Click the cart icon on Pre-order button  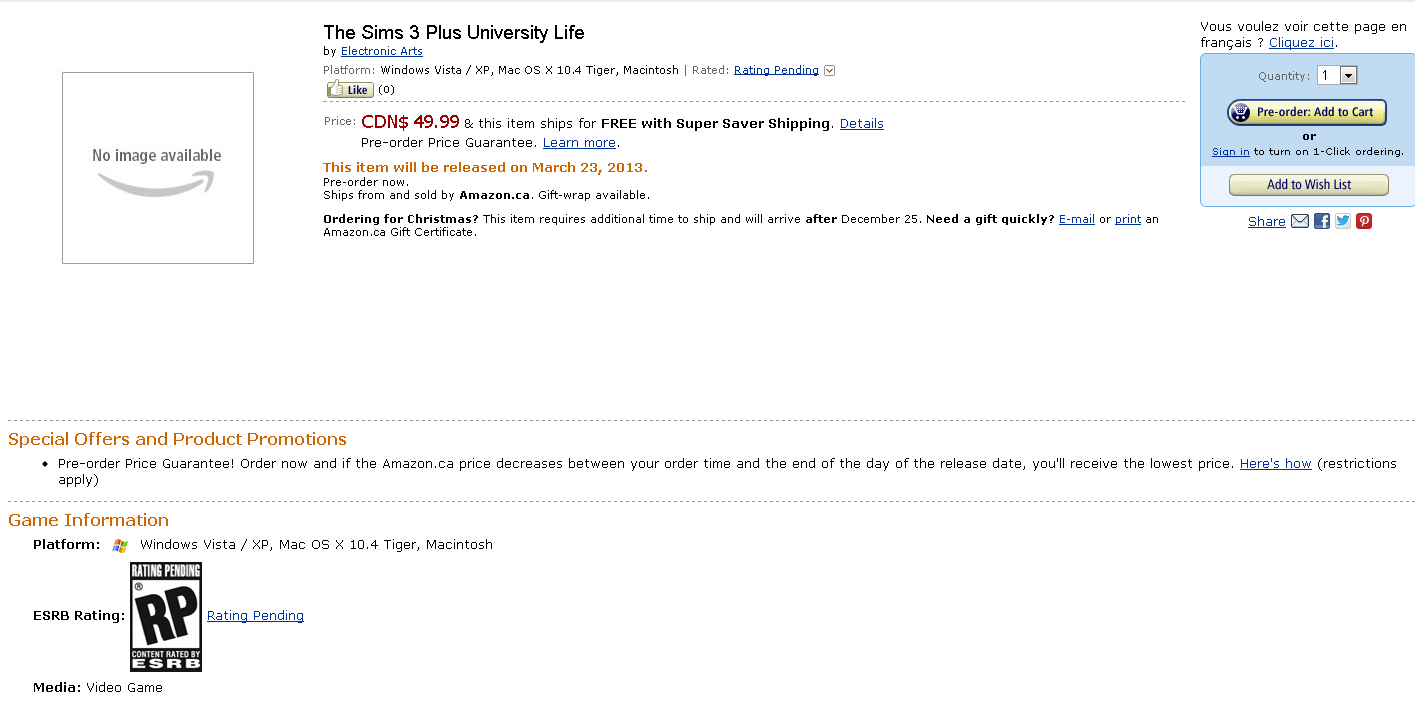[1240, 112]
